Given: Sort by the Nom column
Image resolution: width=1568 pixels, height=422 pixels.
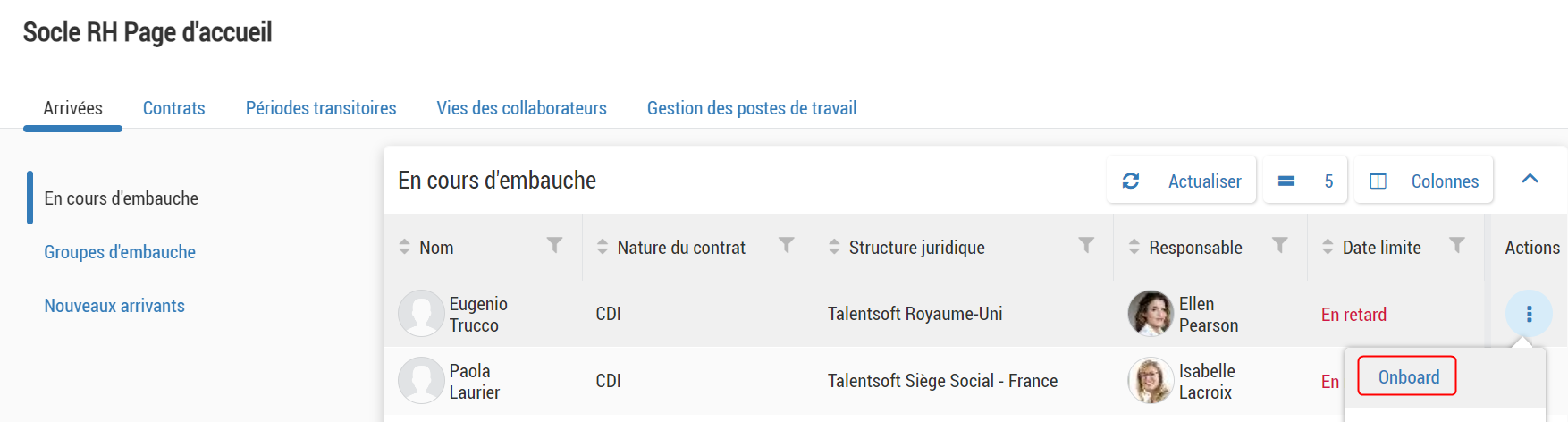Looking at the screenshot, I should click(404, 247).
